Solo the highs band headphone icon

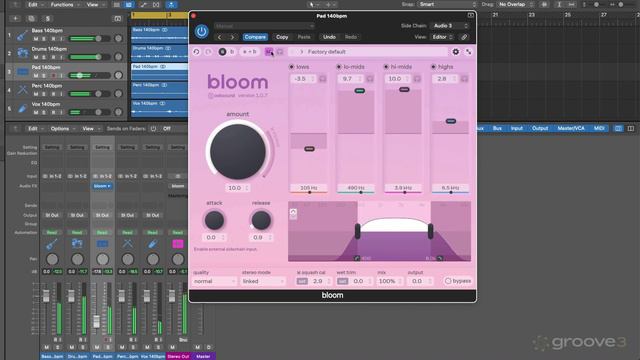464,78
